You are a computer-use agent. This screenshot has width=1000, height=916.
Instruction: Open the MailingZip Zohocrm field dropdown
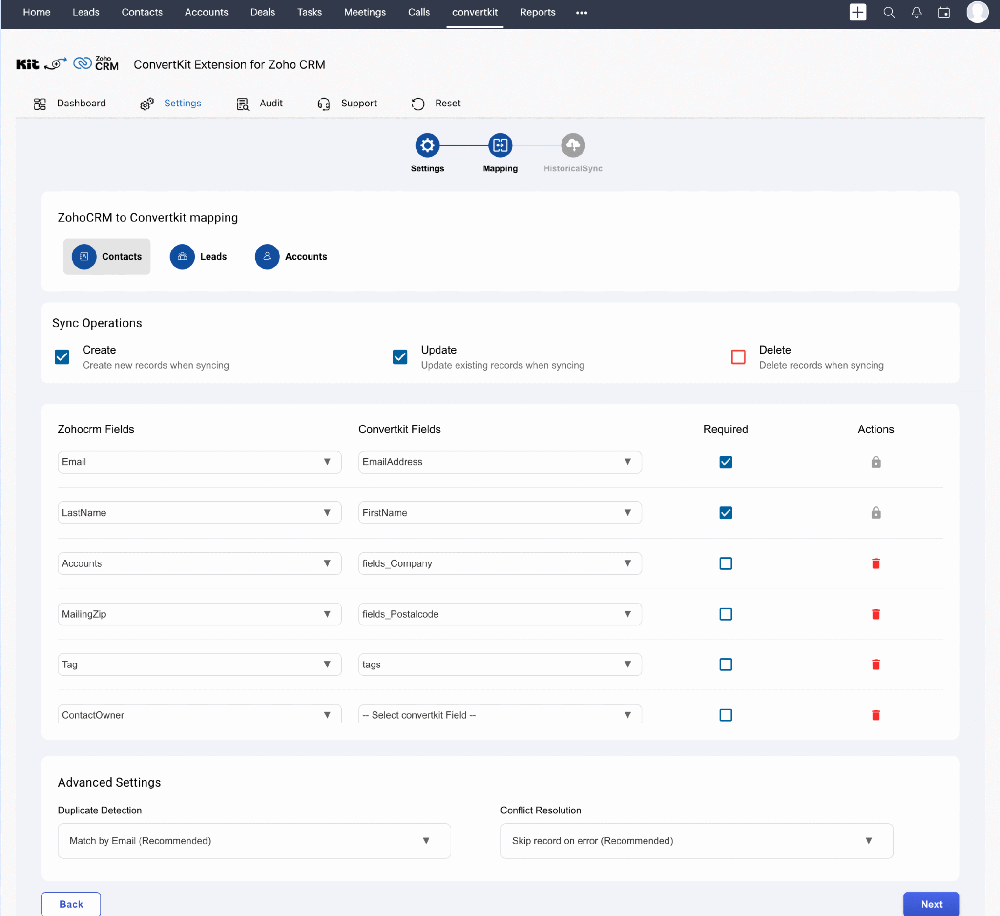tap(200, 614)
